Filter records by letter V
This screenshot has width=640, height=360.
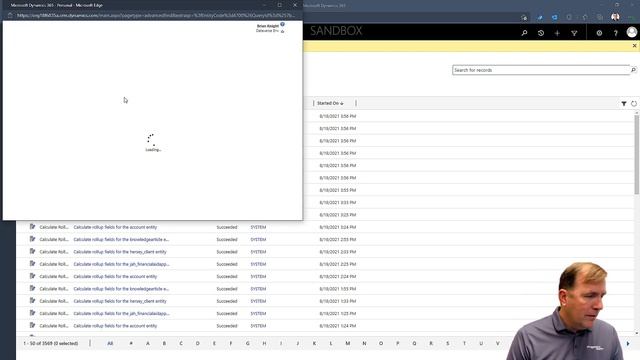(498, 344)
